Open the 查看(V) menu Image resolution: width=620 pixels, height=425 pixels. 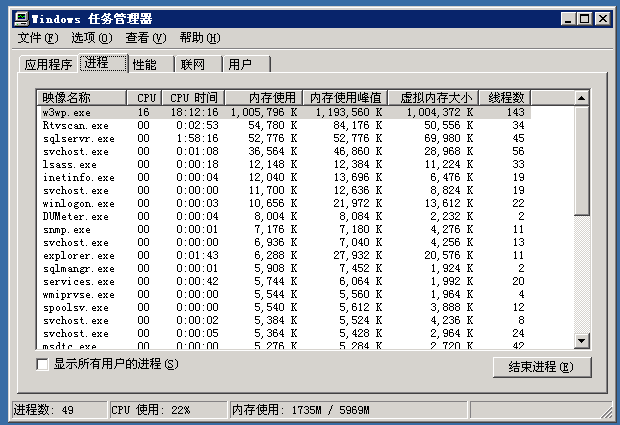click(146, 38)
